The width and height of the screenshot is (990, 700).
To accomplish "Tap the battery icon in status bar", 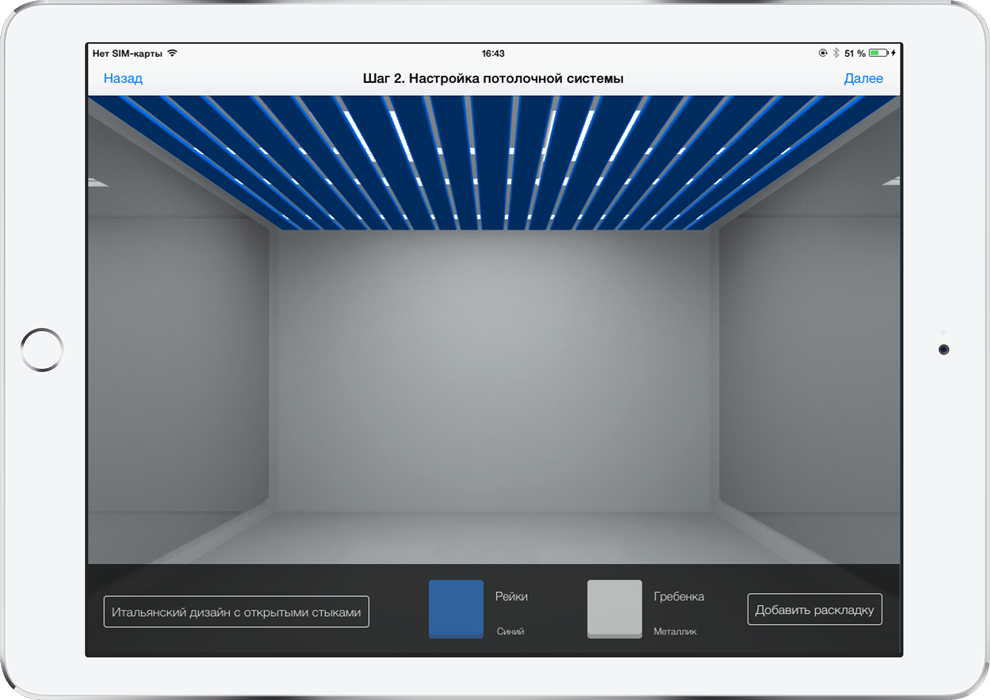I will click(878, 53).
